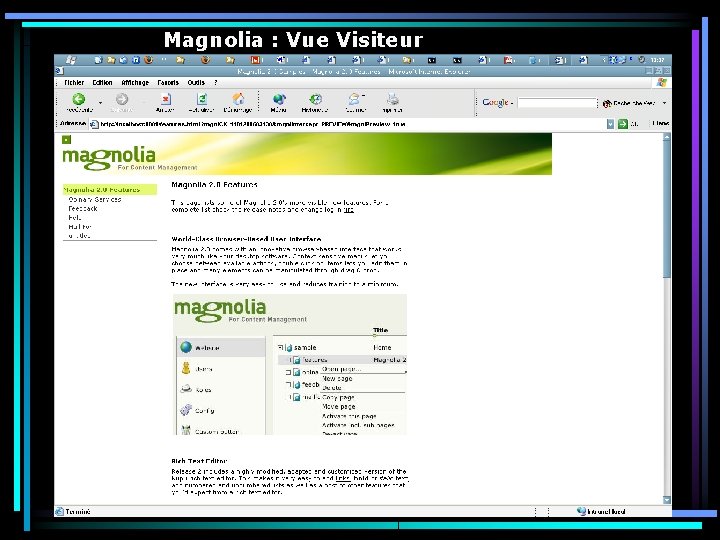This screenshot has width=720, height=540.
Task: Click the Firefox icon in quick launch
Action: pyautogui.click(x=148, y=60)
